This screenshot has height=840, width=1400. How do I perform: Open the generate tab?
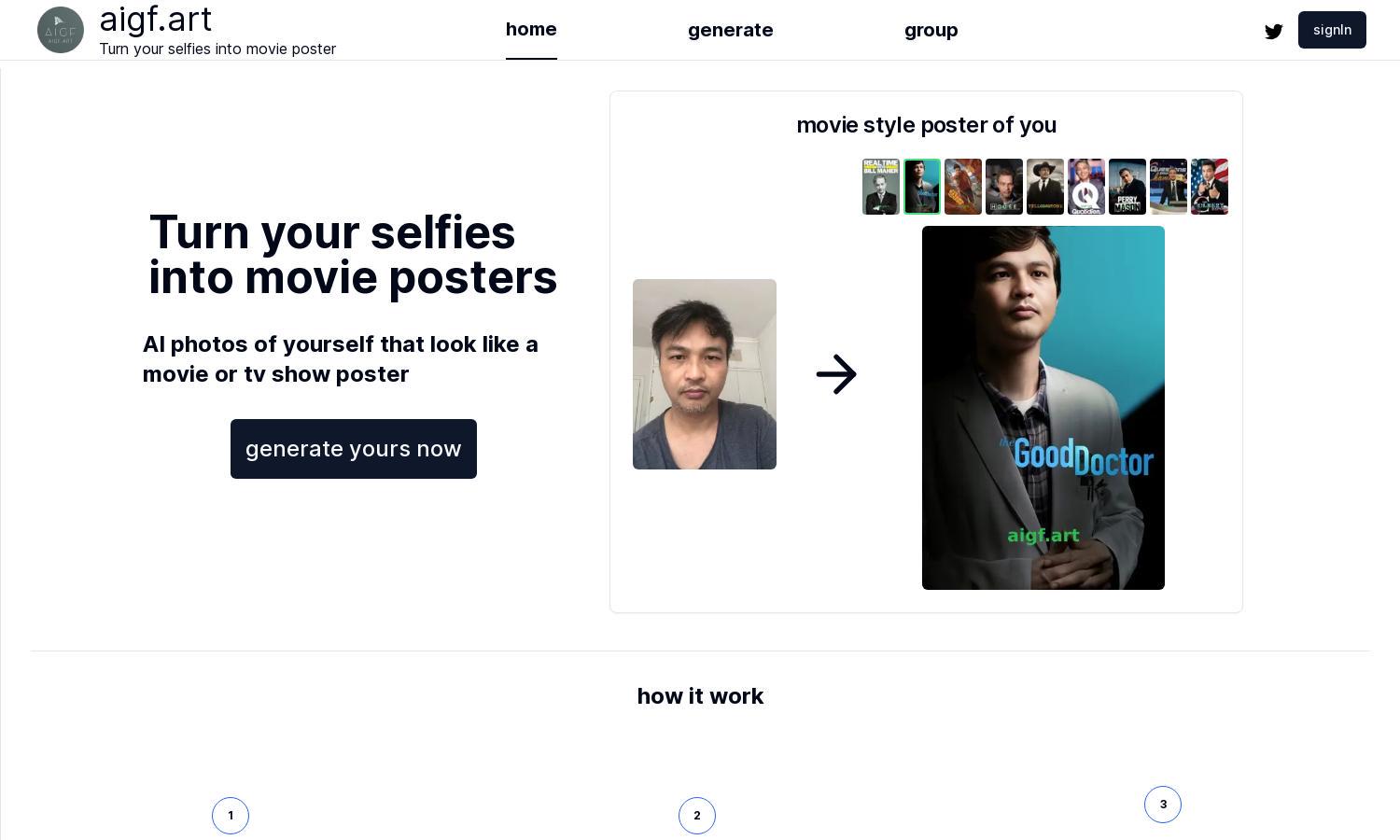[730, 30]
